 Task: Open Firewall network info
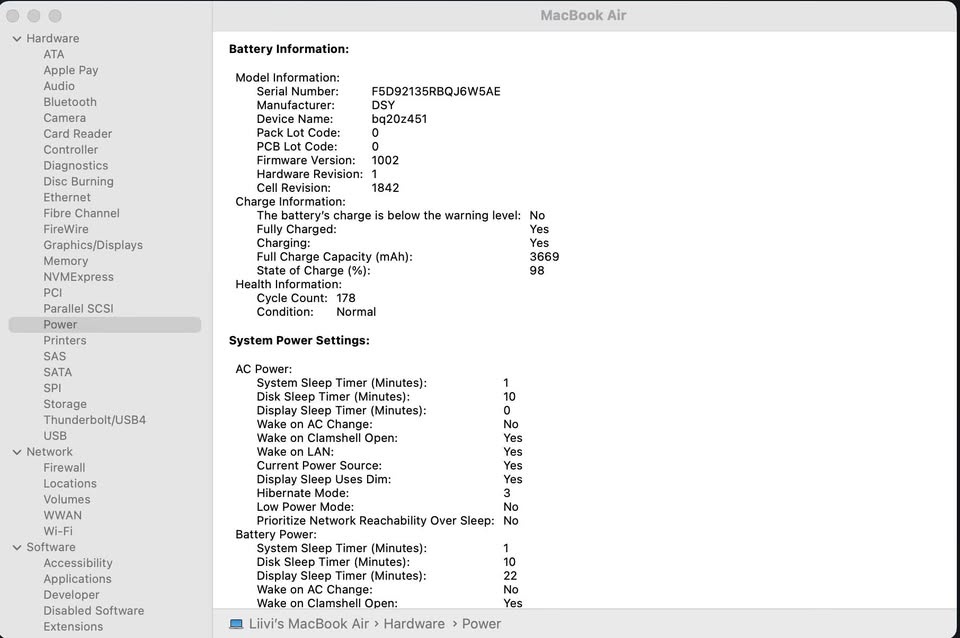click(x=64, y=468)
